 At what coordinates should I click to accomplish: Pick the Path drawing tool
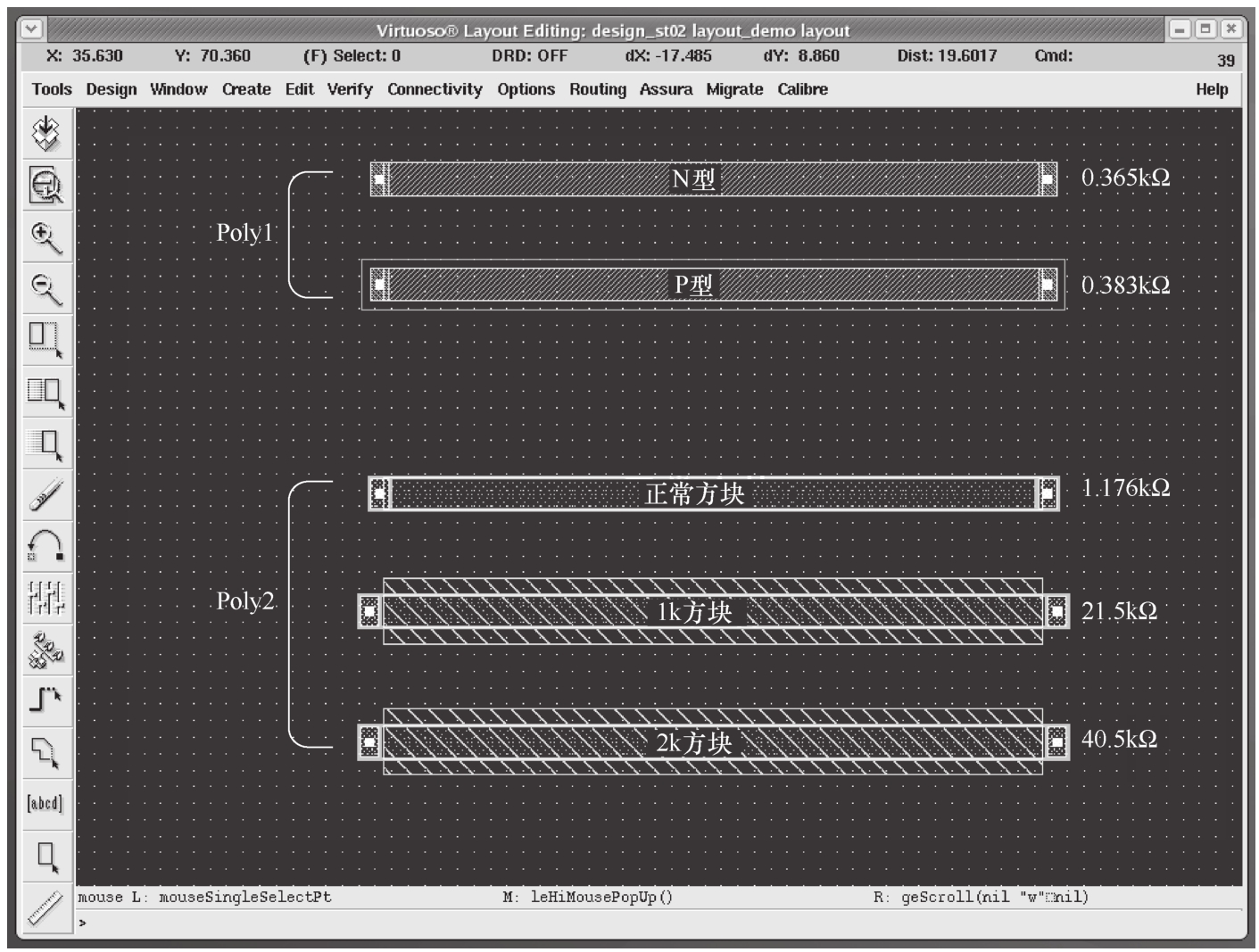pyautogui.click(x=46, y=700)
